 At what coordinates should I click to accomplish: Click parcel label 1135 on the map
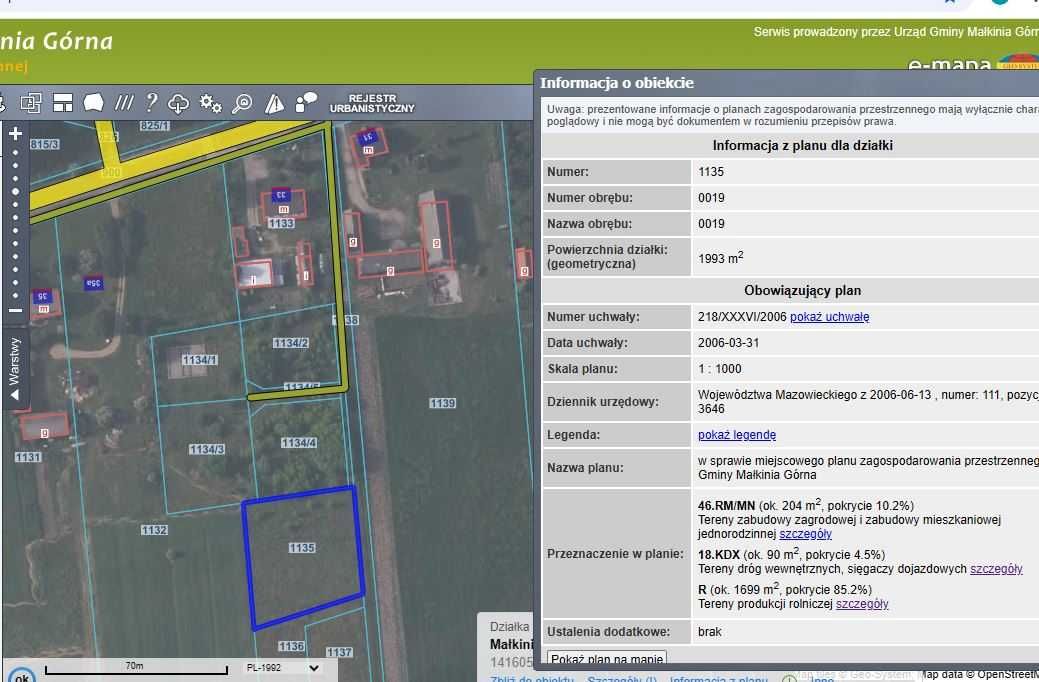[301, 547]
